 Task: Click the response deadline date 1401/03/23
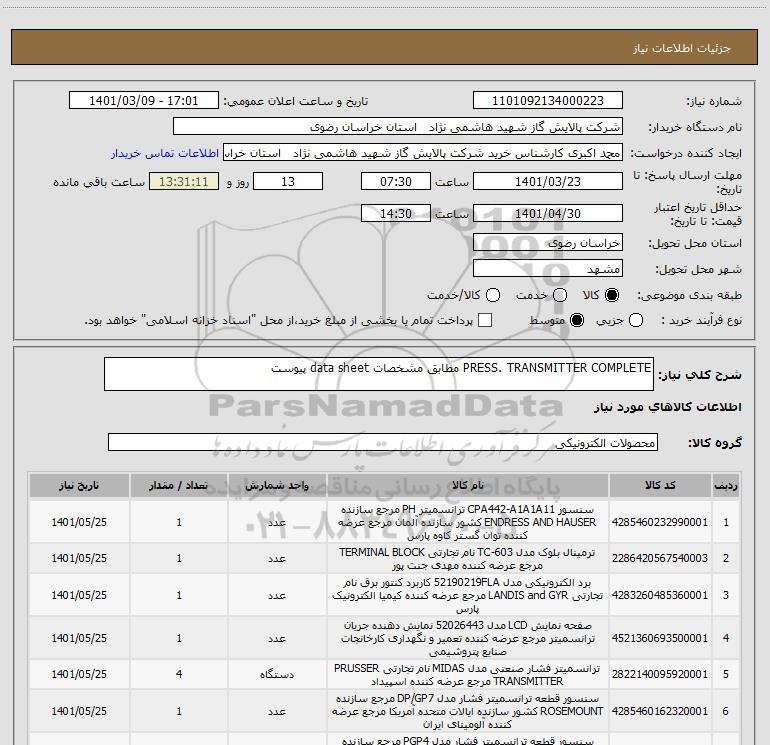[547, 182]
